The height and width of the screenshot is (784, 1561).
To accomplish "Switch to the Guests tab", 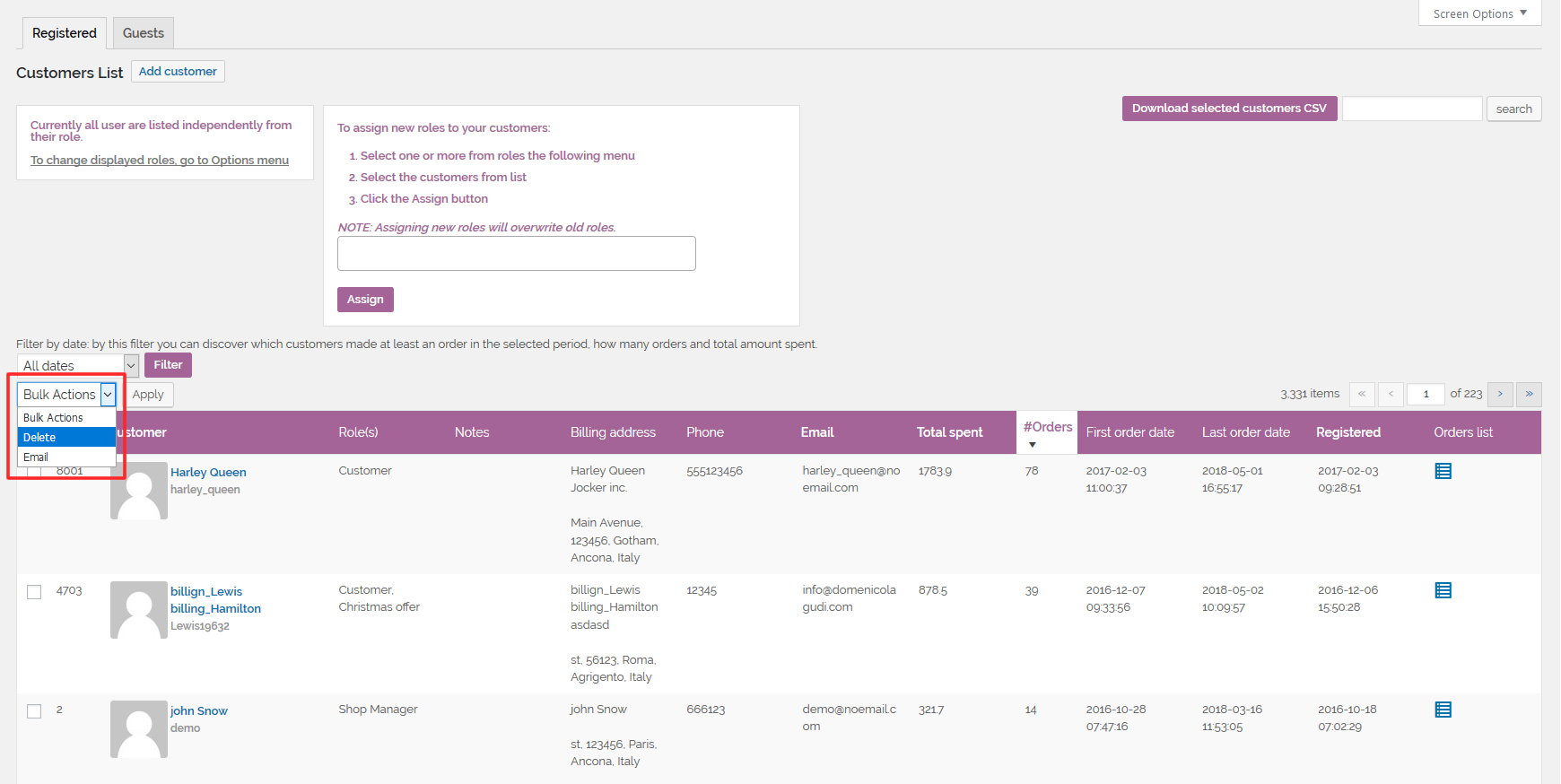I will pyautogui.click(x=144, y=33).
